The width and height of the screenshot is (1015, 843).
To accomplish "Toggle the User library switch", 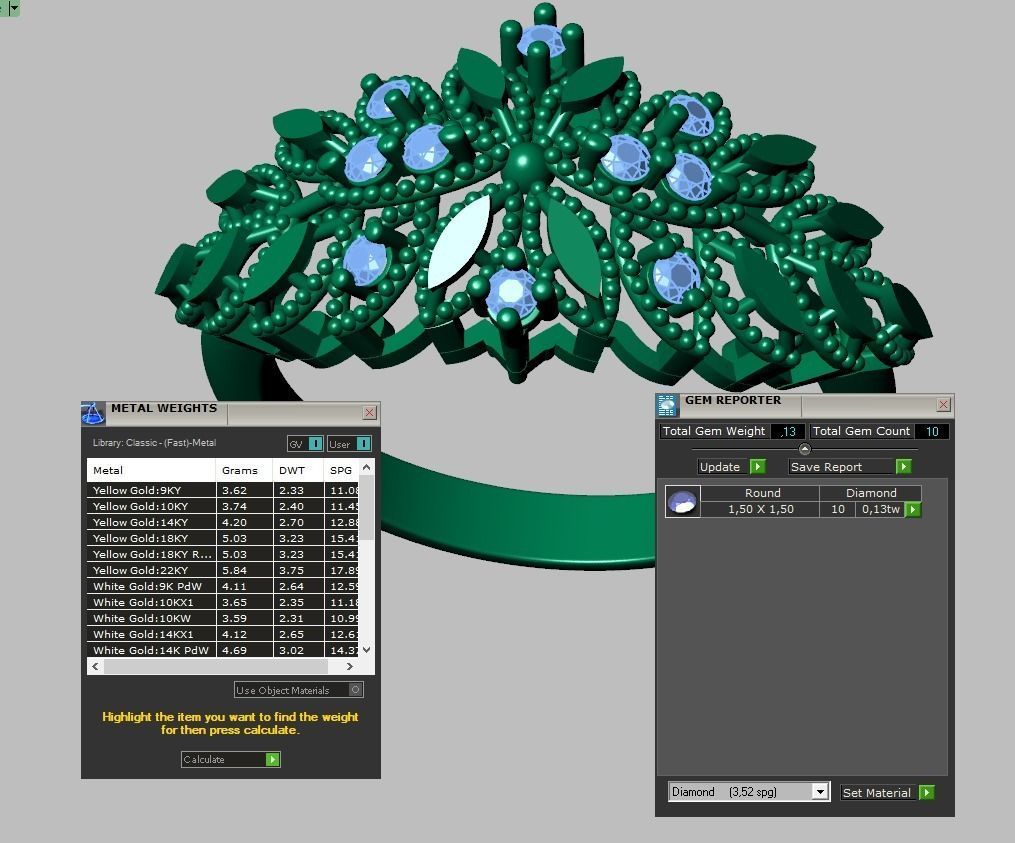I will click(364, 444).
